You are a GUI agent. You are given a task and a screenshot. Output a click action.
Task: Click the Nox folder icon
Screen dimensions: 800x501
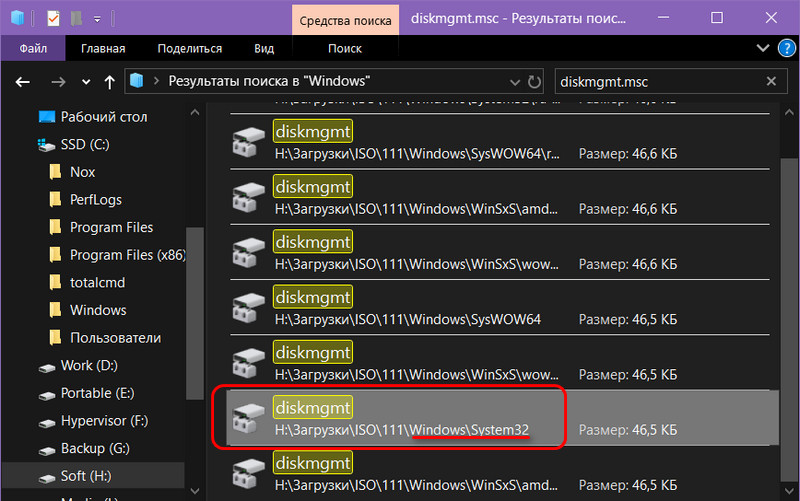click(x=55, y=171)
